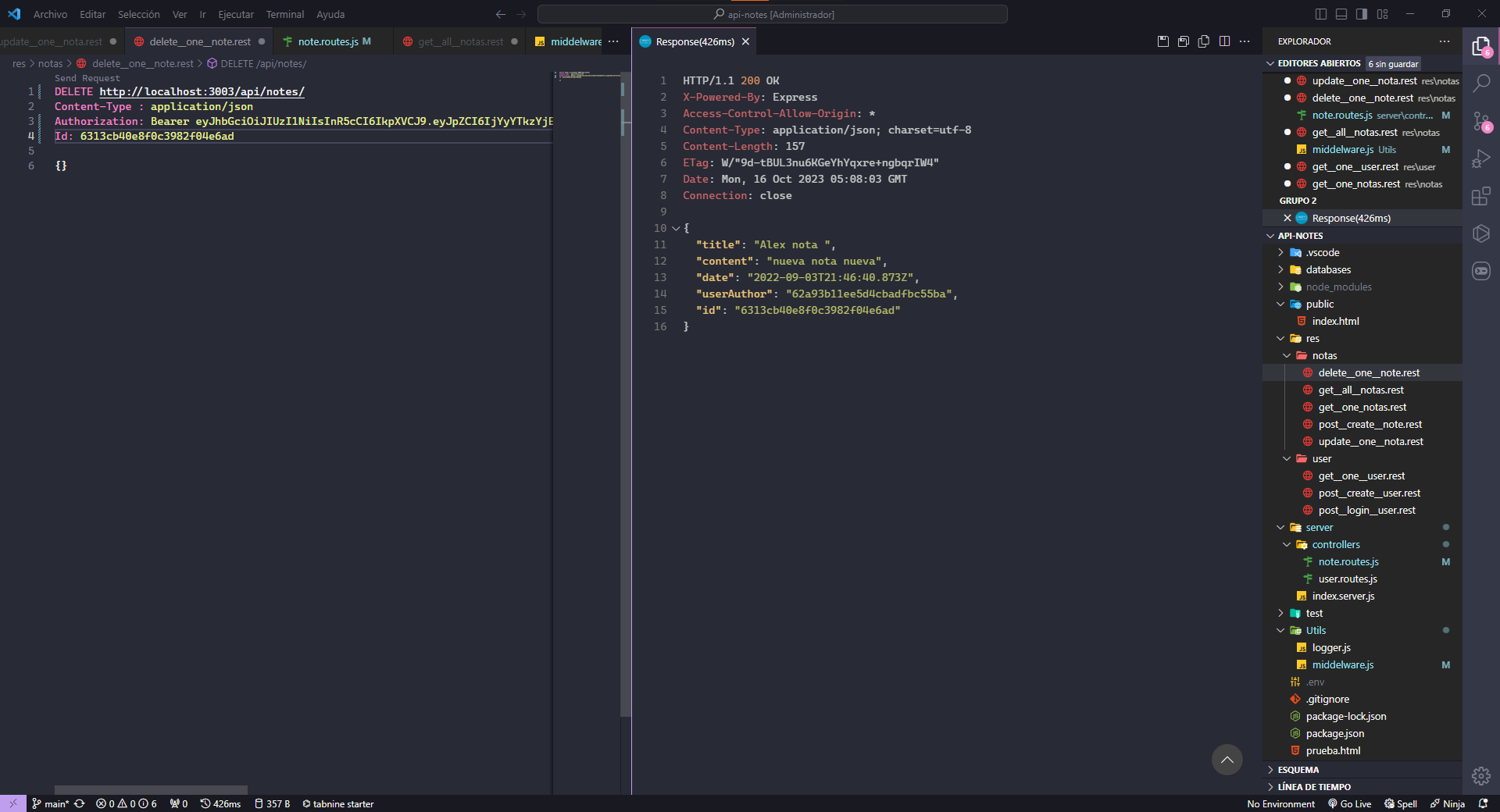Go forward with the navigation arrow

[x=521, y=14]
